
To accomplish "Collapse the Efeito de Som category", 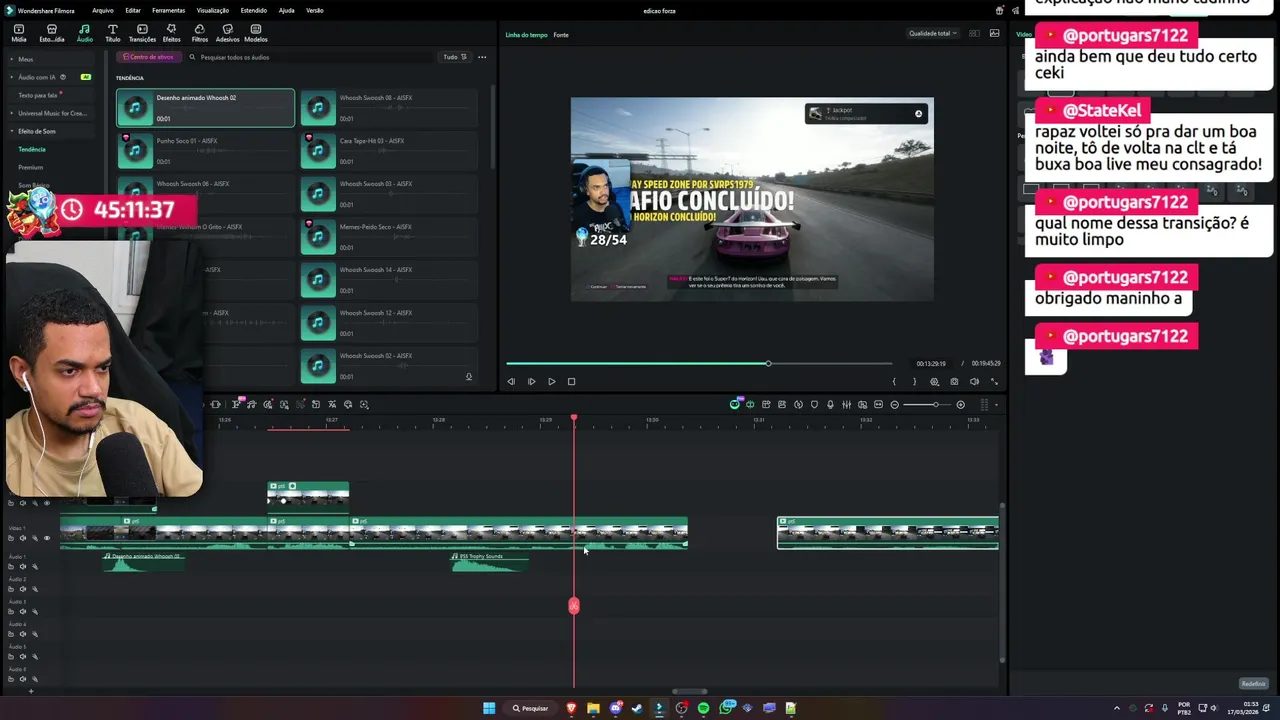I will [12, 131].
